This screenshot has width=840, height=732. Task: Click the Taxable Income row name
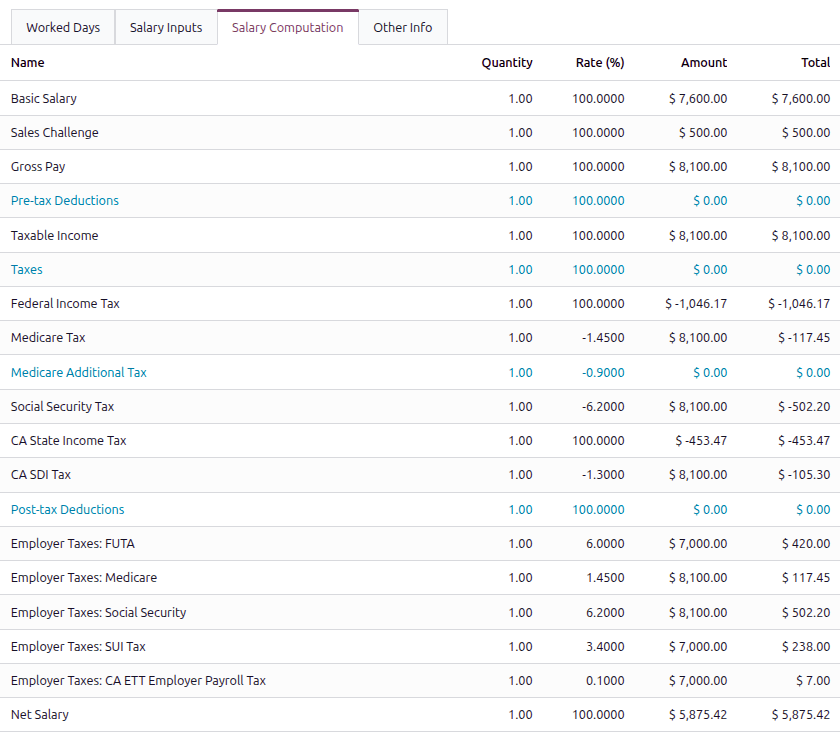pos(55,235)
